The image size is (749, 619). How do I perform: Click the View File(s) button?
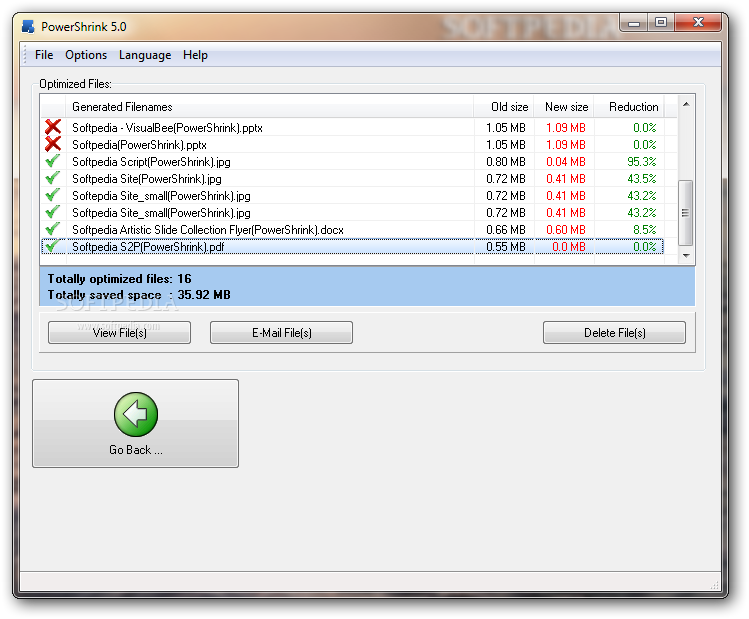tap(119, 332)
